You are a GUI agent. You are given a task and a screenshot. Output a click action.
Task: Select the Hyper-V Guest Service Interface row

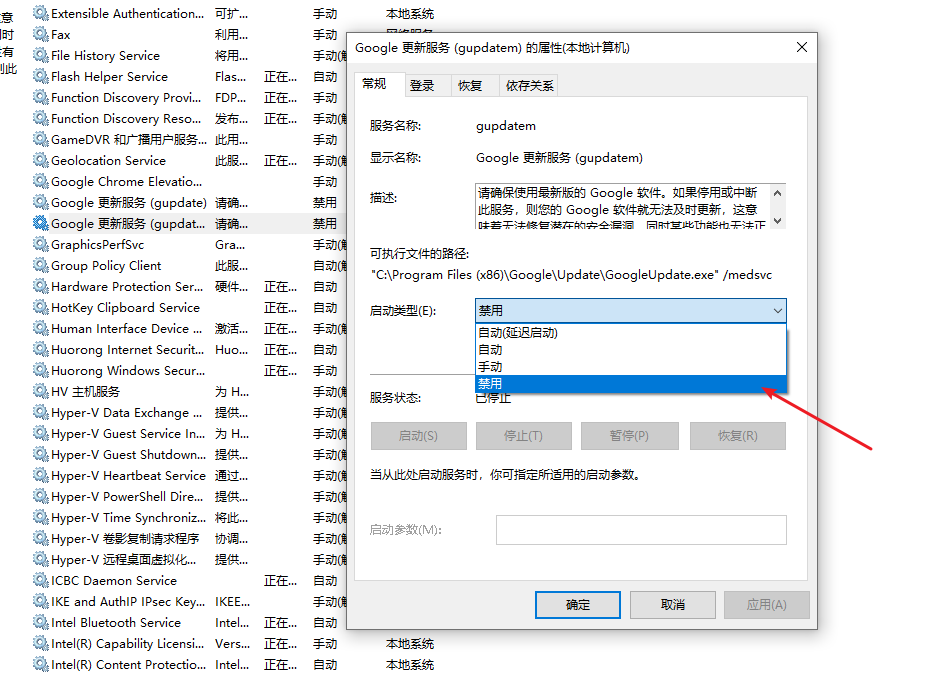tap(189, 433)
